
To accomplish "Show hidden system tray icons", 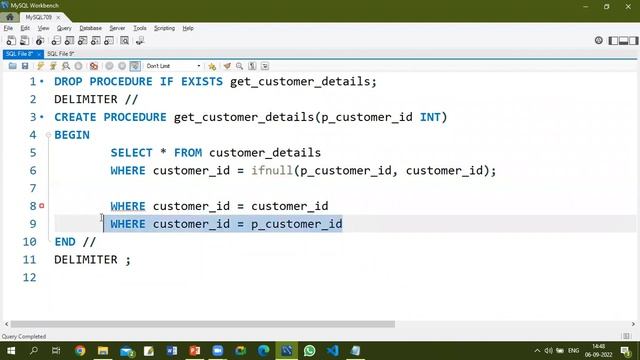I will (x=537, y=351).
